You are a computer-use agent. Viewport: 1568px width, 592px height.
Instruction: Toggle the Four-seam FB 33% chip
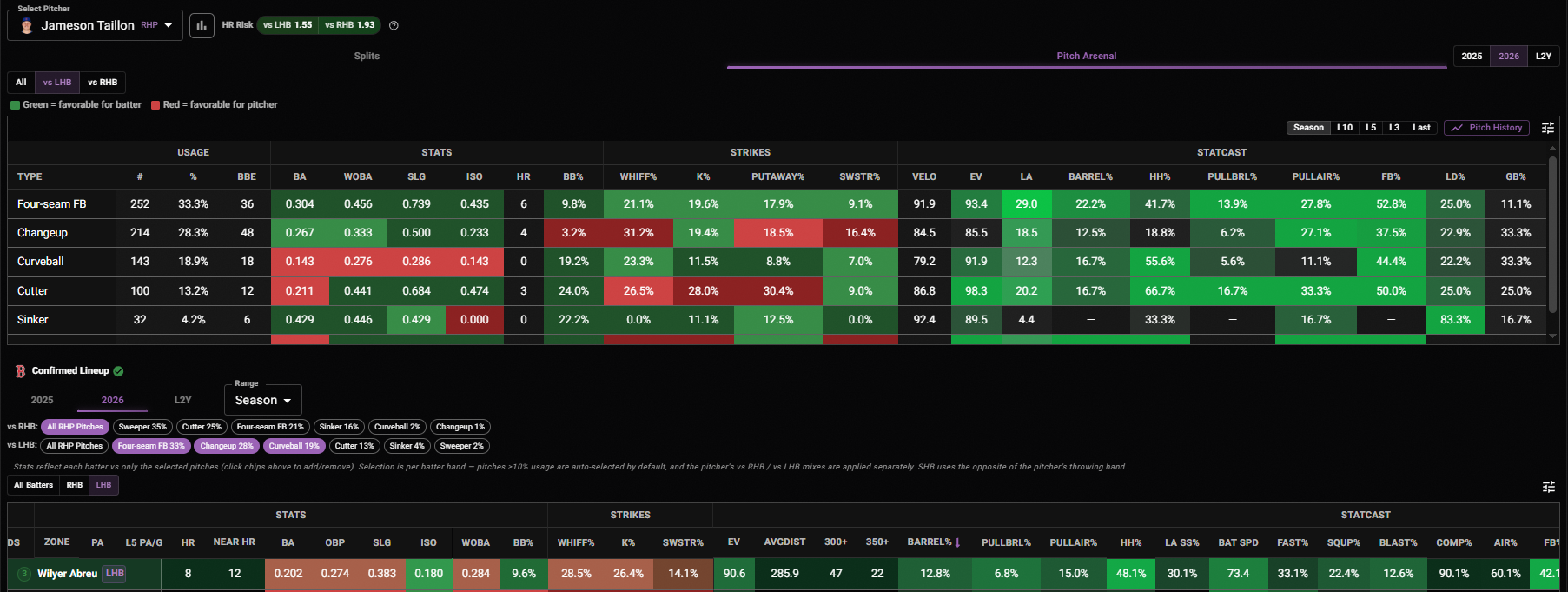151,446
